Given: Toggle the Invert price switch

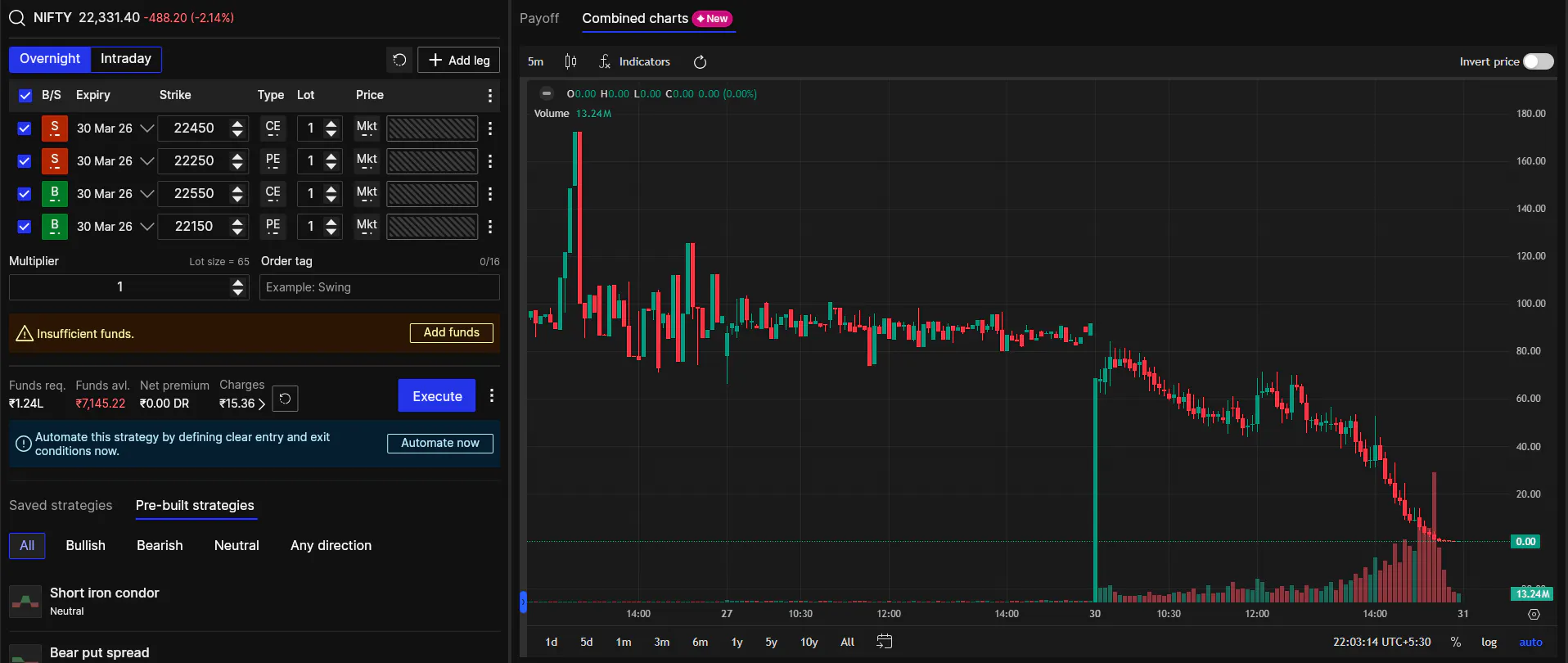Looking at the screenshot, I should pos(1538,61).
